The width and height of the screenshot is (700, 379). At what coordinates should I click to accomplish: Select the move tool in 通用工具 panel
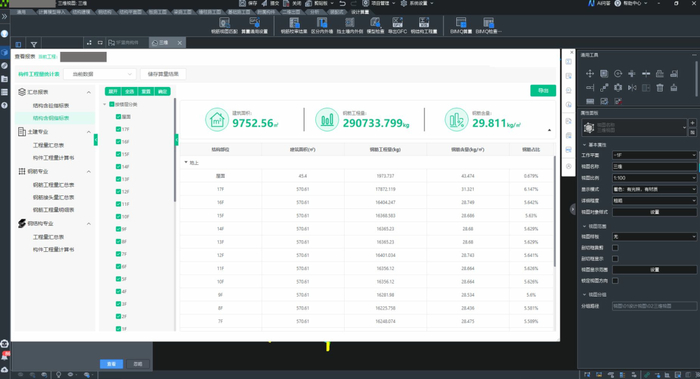point(590,74)
